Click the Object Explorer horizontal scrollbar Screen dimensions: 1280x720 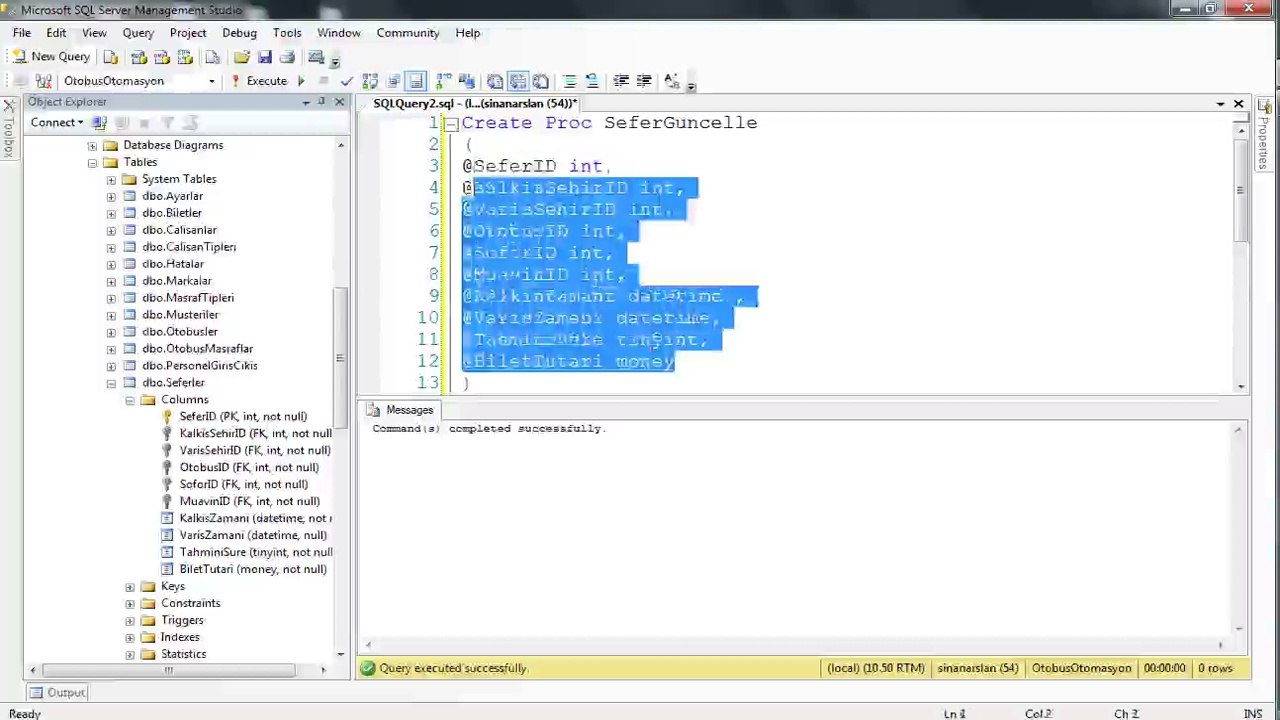coord(168,670)
